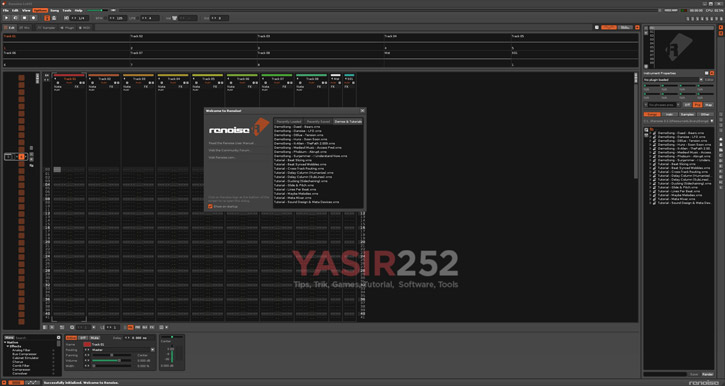Collapse the Effects tree node

pos(8,346)
